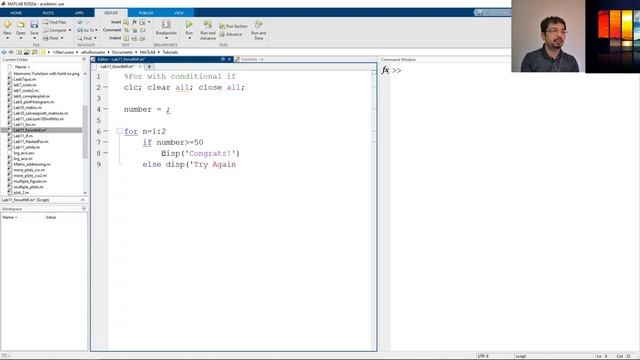The height and width of the screenshot is (360, 640).
Task: Add a new editor tab with plus
Action: (149, 67)
